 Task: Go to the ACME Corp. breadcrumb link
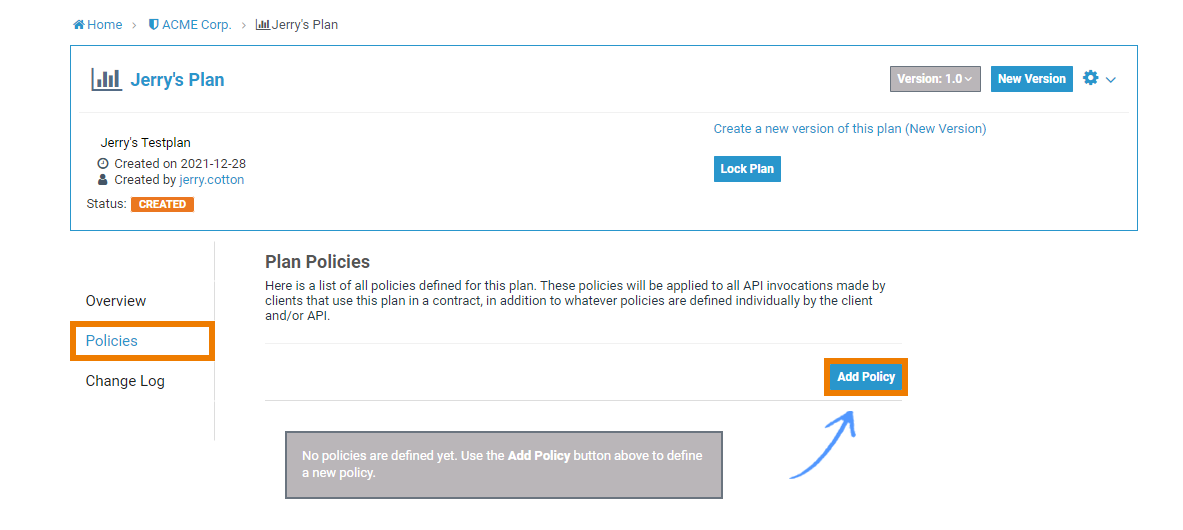pos(196,25)
